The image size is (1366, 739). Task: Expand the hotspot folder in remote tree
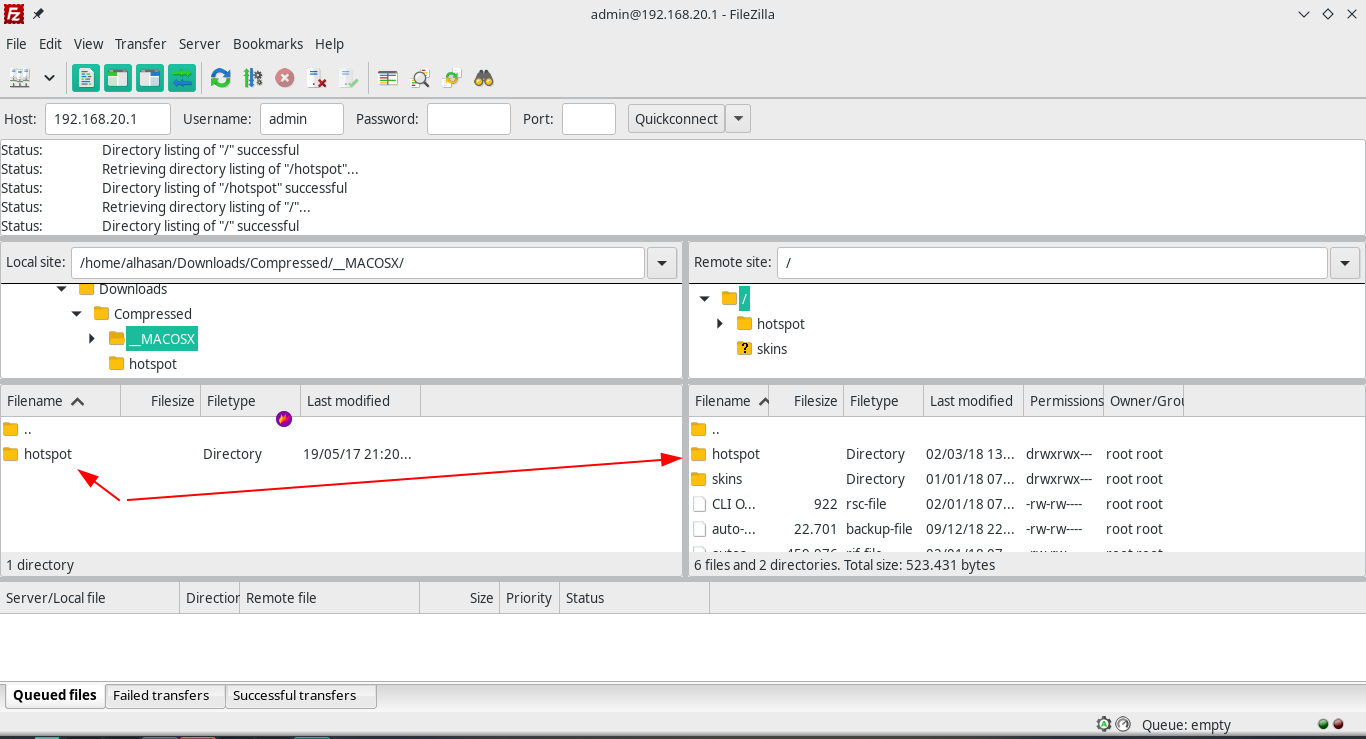[x=719, y=323]
